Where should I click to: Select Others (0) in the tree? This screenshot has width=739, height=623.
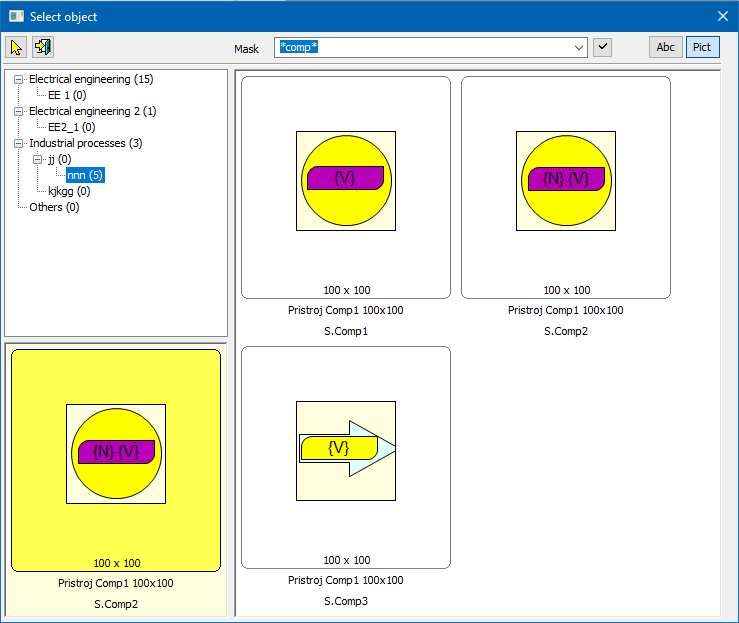tap(54, 207)
